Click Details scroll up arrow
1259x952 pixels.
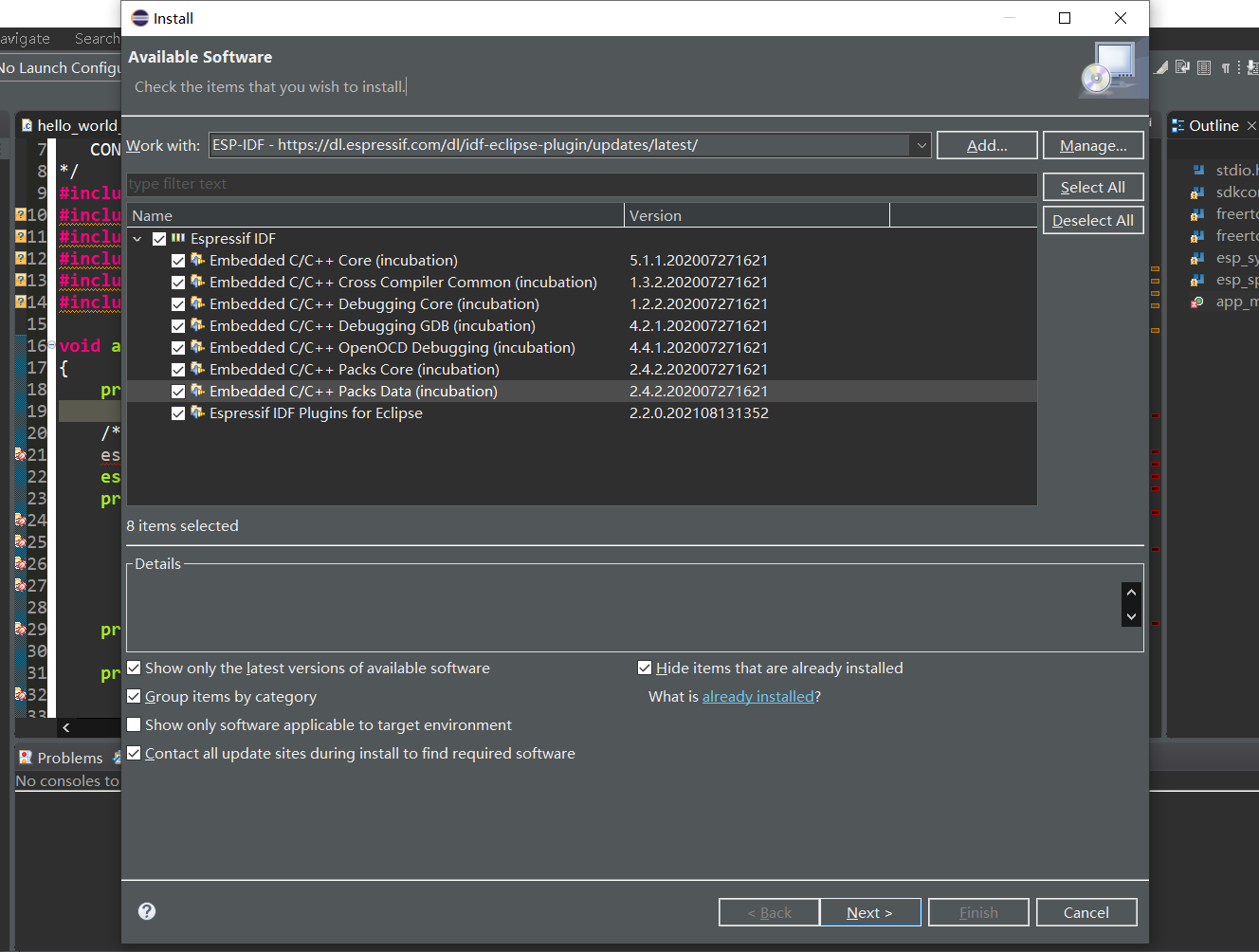(1131, 593)
